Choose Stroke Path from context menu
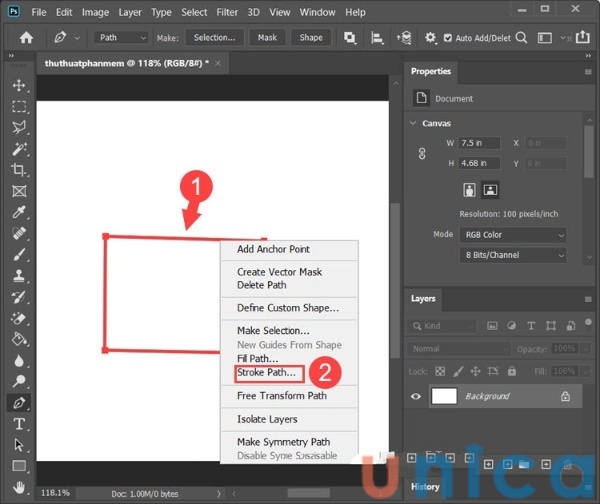The height and width of the screenshot is (504, 600). pos(266,373)
